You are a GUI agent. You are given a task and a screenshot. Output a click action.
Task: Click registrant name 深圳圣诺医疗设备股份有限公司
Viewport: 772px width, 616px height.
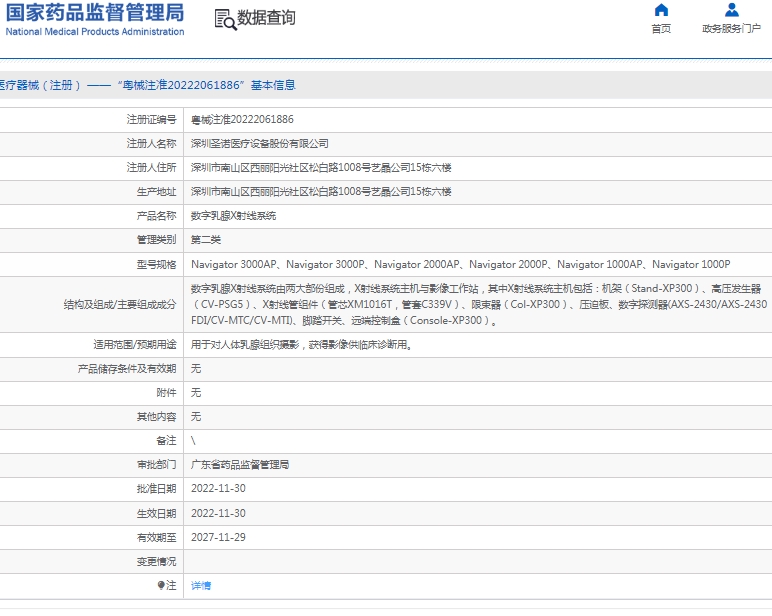[259, 144]
